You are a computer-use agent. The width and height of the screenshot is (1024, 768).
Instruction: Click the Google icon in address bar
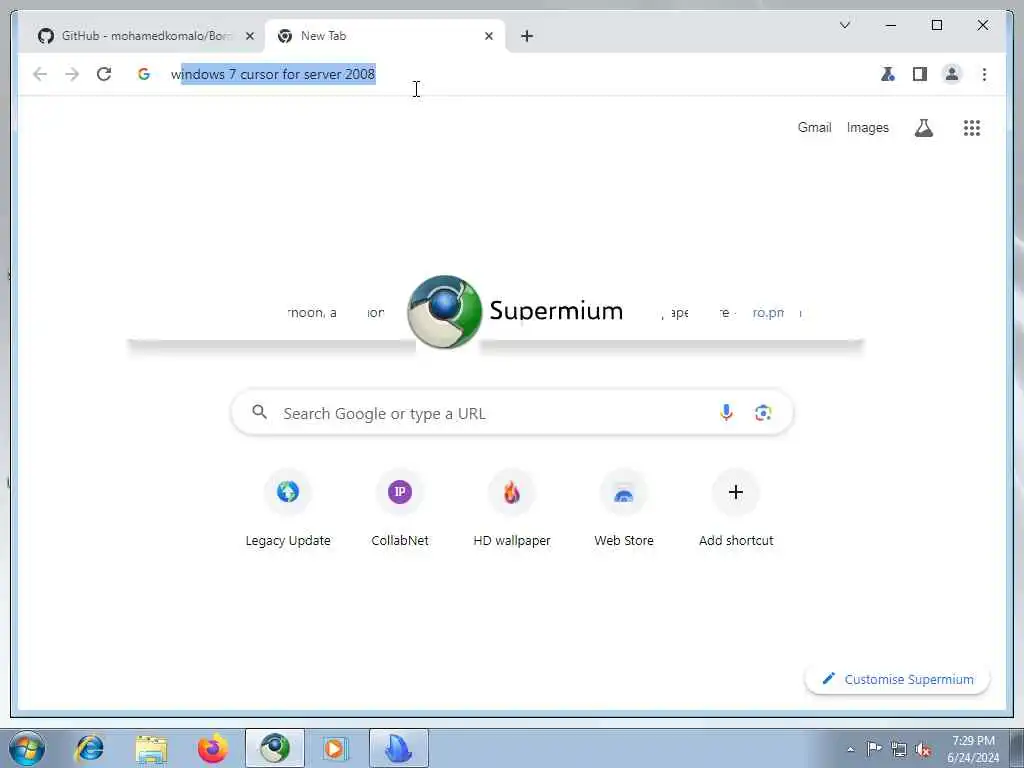(x=144, y=74)
